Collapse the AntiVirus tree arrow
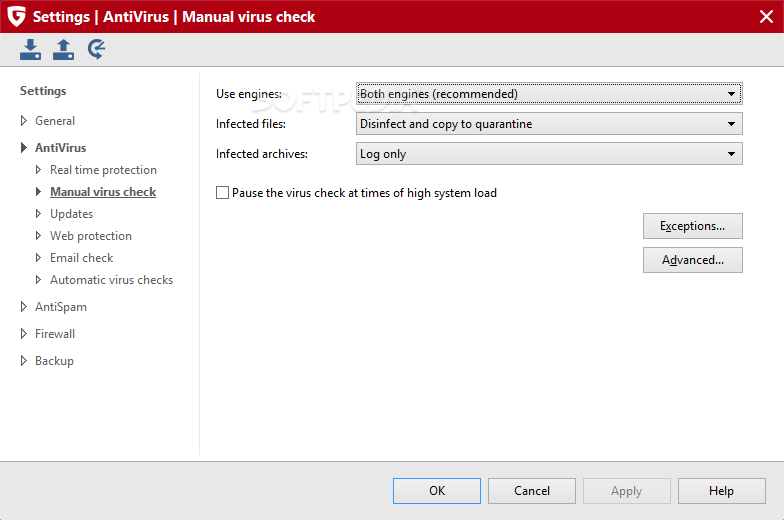This screenshot has height=520, width=784. click(x=24, y=148)
